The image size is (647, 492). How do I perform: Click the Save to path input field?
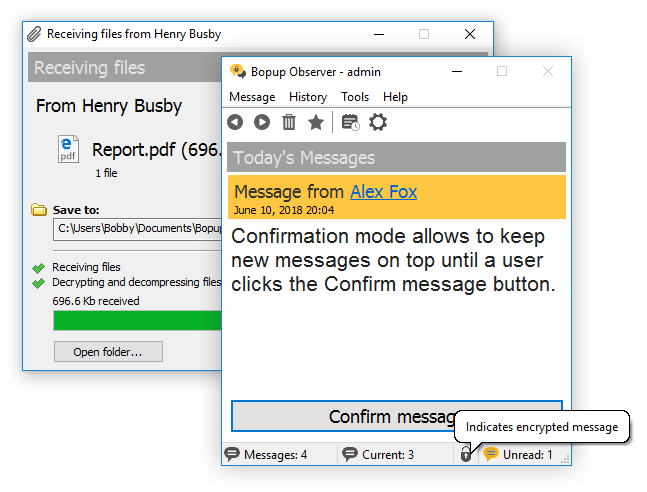(x=137, y=229)
